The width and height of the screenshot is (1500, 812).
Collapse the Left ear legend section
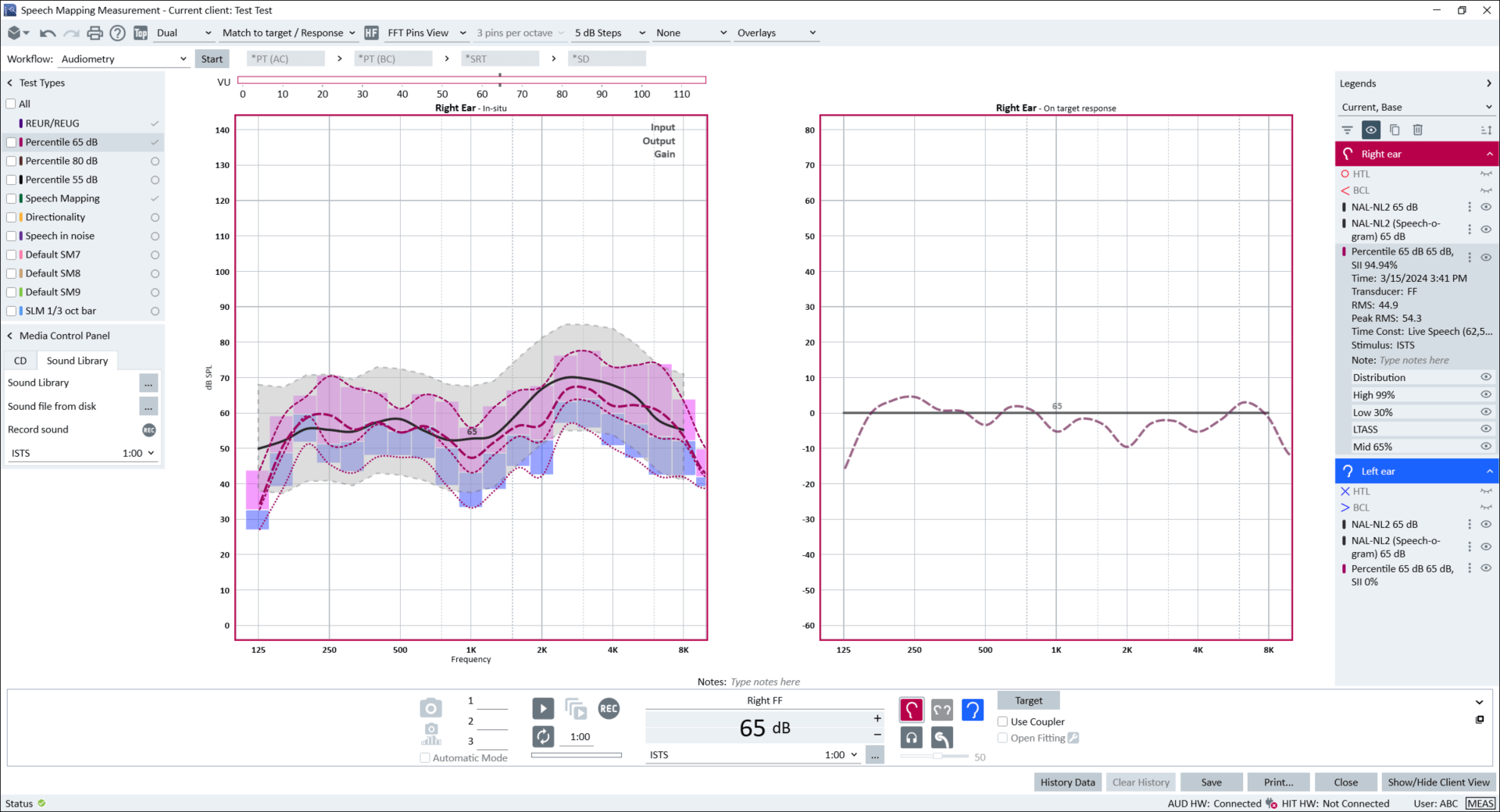click(x=1491, y=471)
